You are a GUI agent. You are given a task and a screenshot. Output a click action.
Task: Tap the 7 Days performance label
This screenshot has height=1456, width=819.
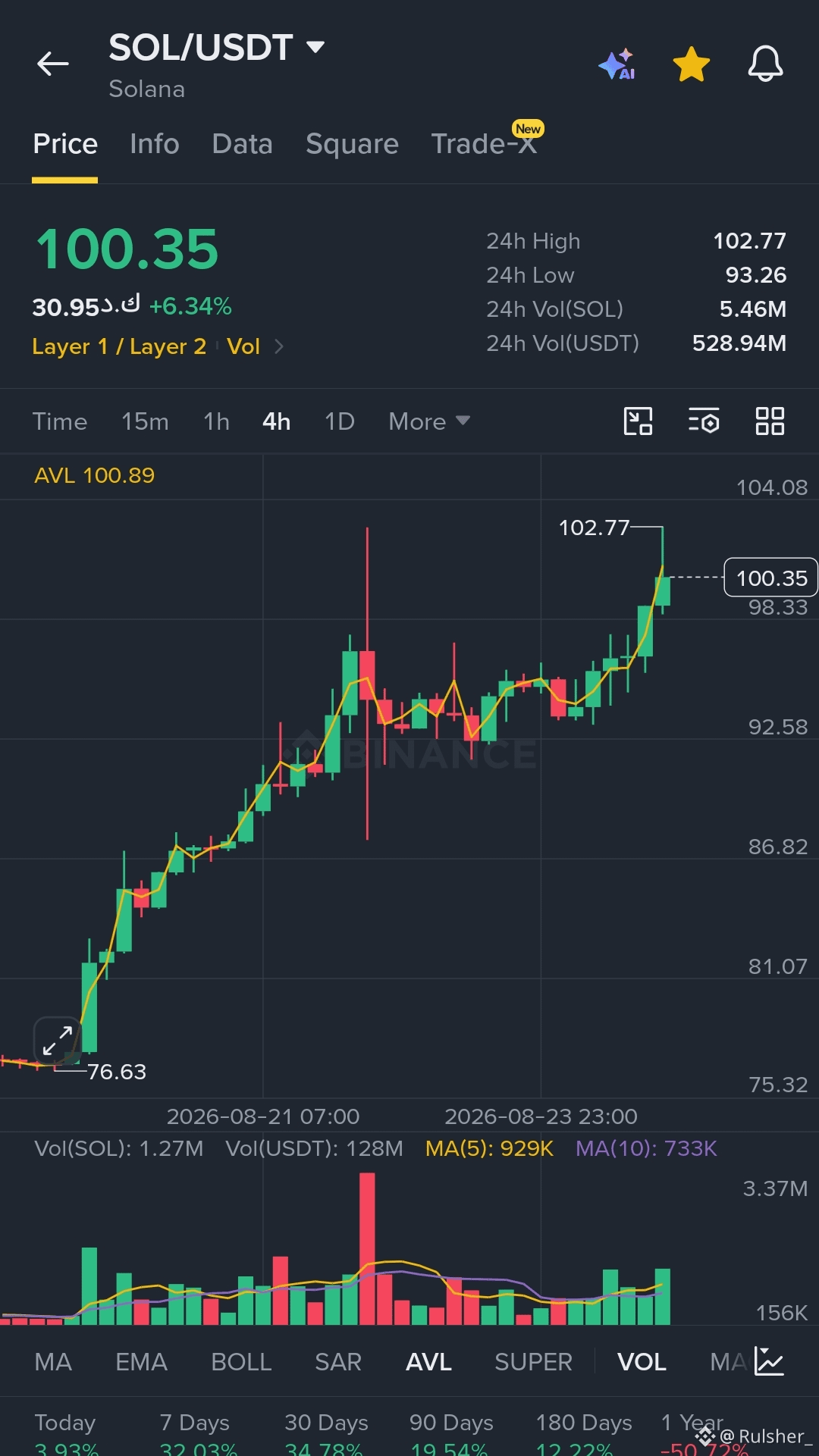[x=194, y=1423]
